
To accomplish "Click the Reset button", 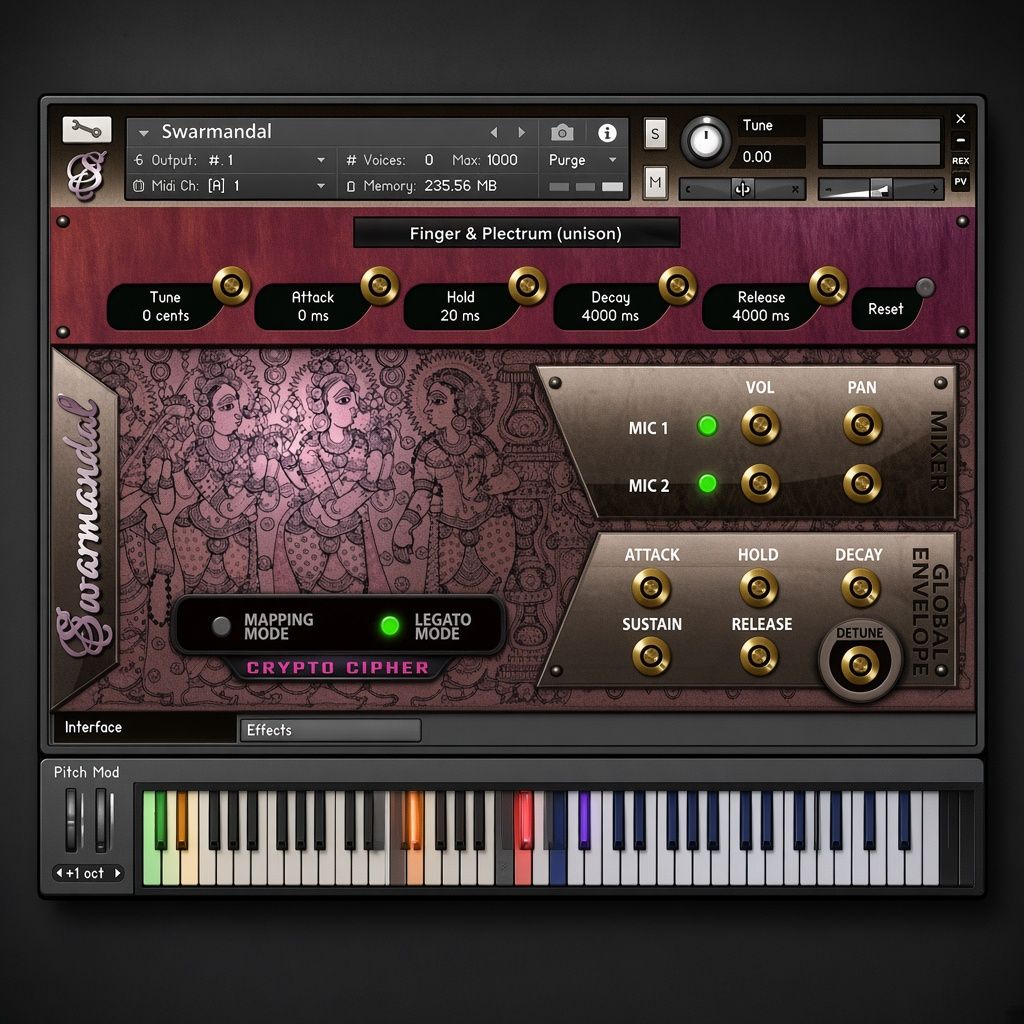I will (x=886, y=309).
